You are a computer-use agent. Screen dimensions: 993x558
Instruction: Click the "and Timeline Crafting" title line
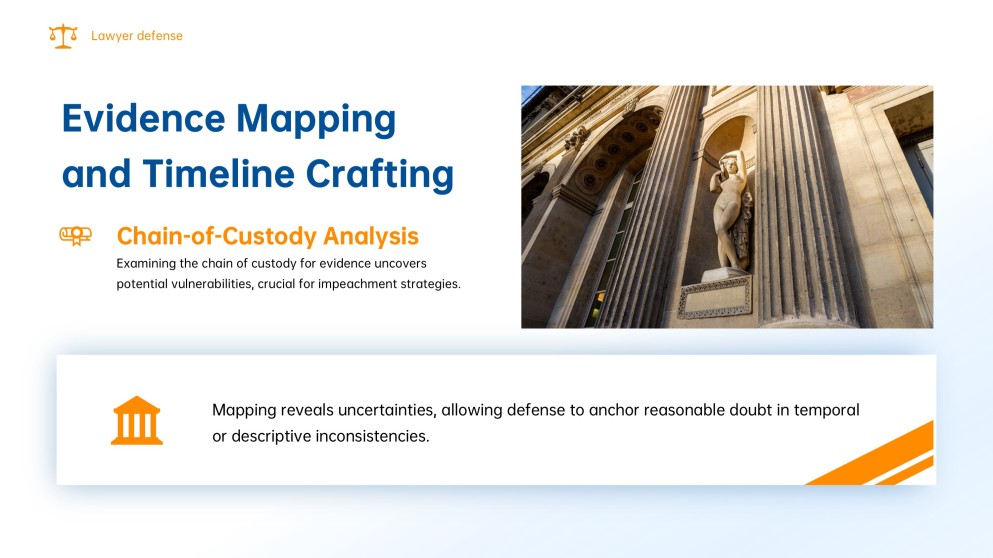coord(257,174)
